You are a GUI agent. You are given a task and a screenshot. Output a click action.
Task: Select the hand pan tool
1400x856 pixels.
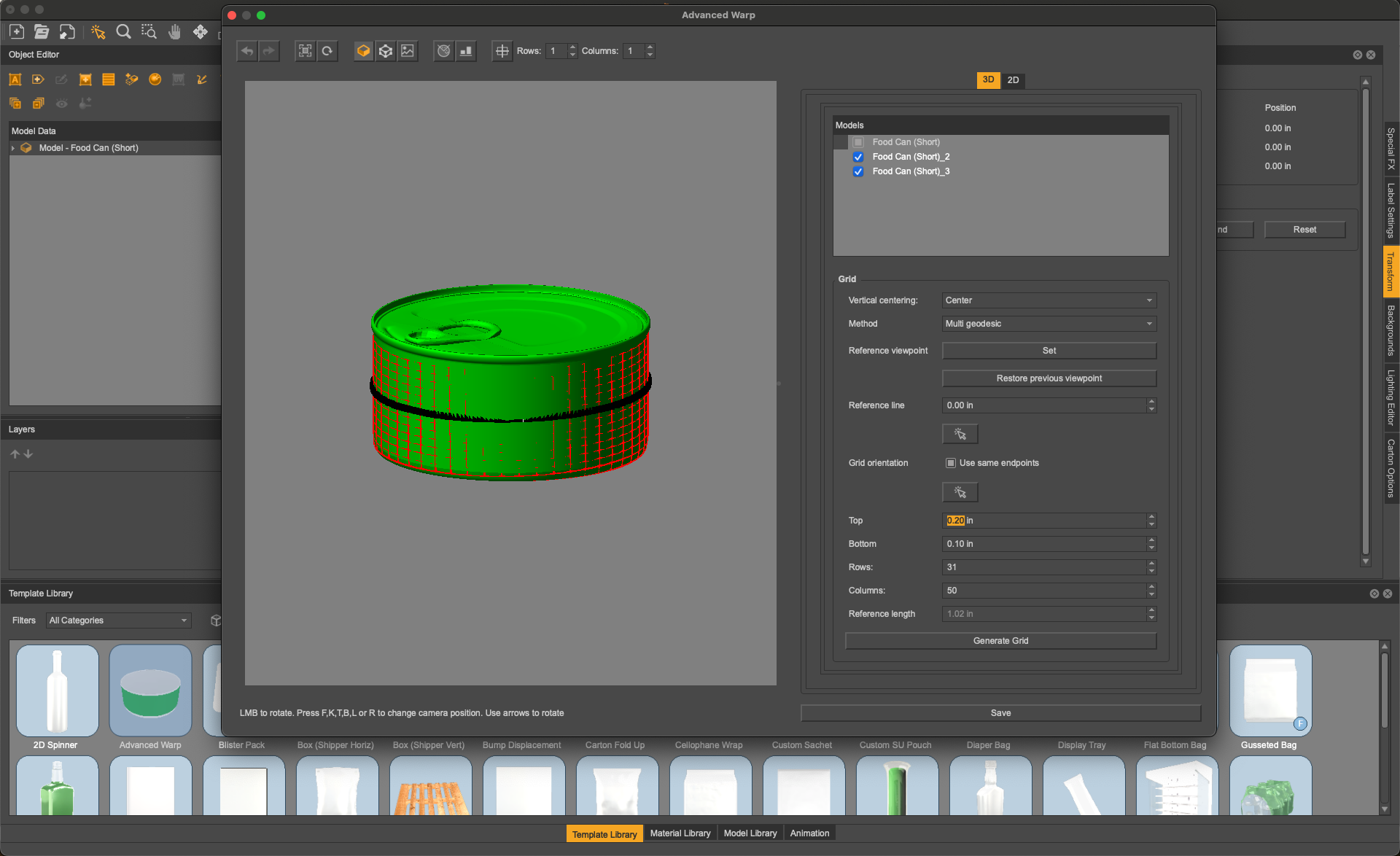pyautogui.click(x=174, y=32)
